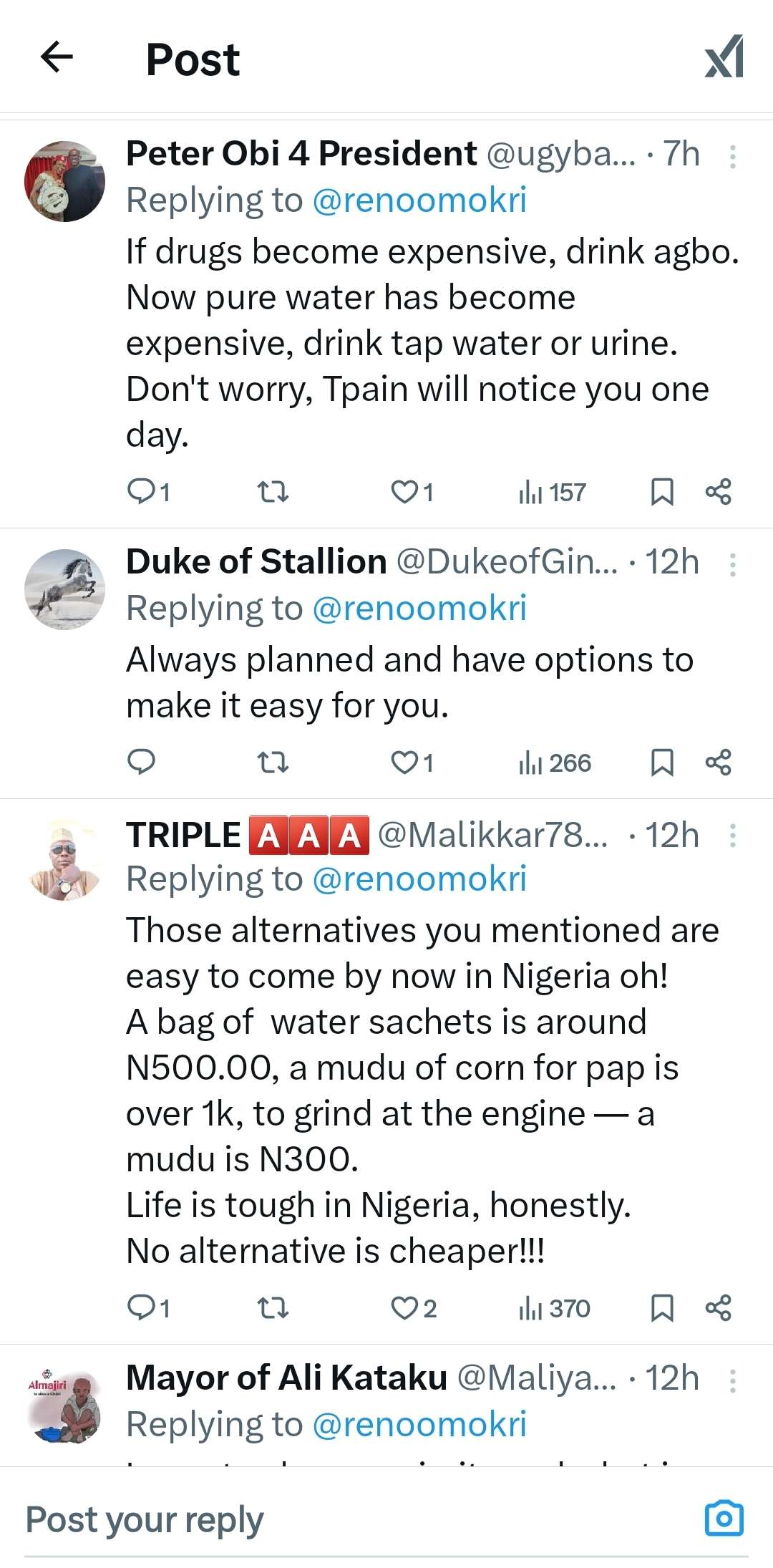The image size is (773, 1568).
Task: Open more options for Duke of Stallion reply
Action: 733,564
